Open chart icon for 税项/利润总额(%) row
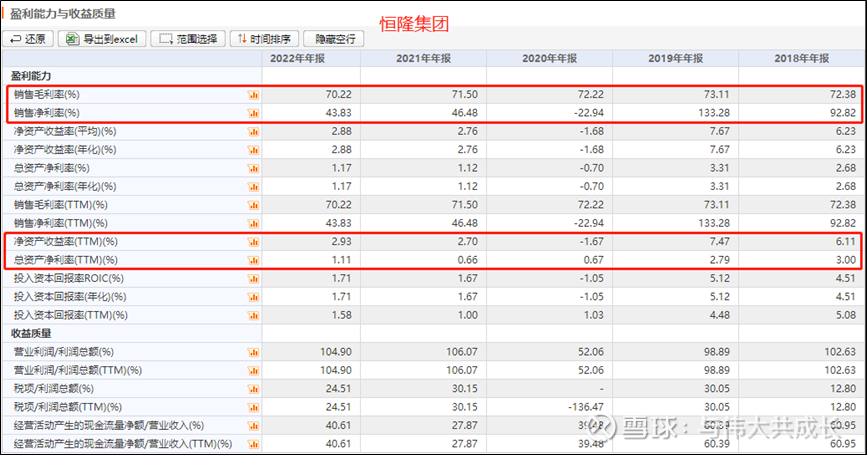 (x=253, y=389)
